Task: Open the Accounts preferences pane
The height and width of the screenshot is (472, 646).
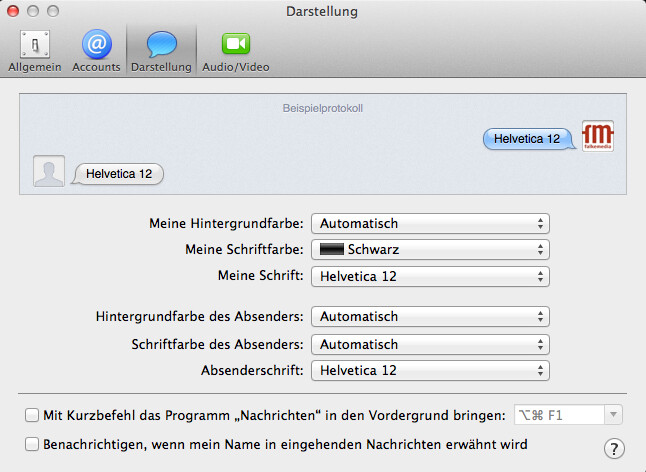Action: 96,51
